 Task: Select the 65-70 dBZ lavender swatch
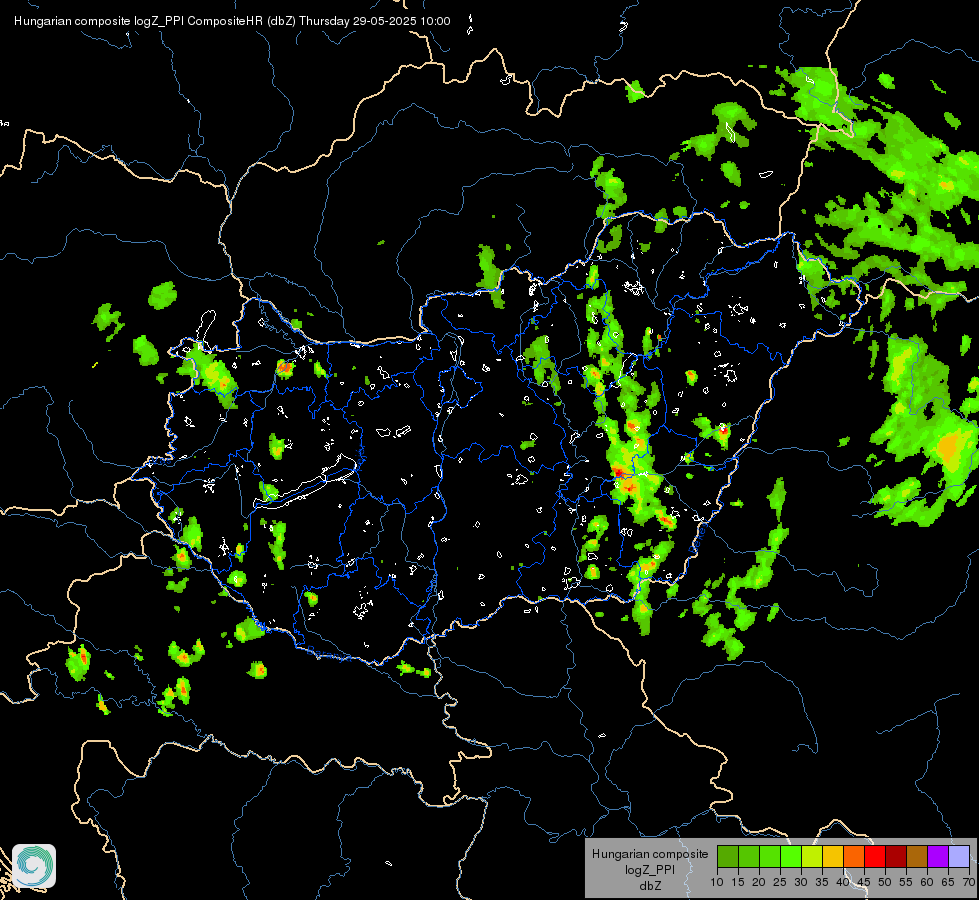point(959,856)
